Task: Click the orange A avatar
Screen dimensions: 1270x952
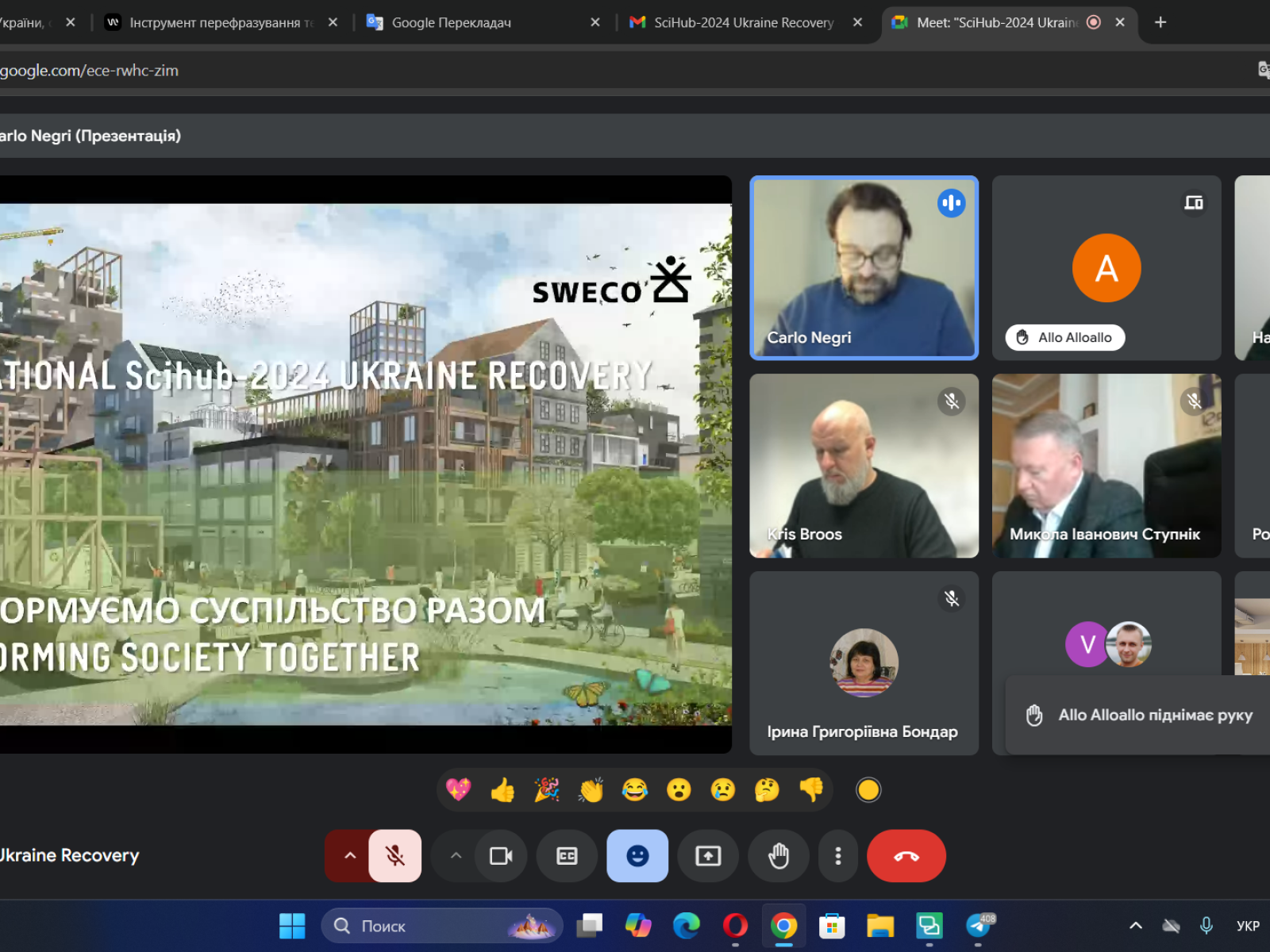Action: coord(1106,268)
